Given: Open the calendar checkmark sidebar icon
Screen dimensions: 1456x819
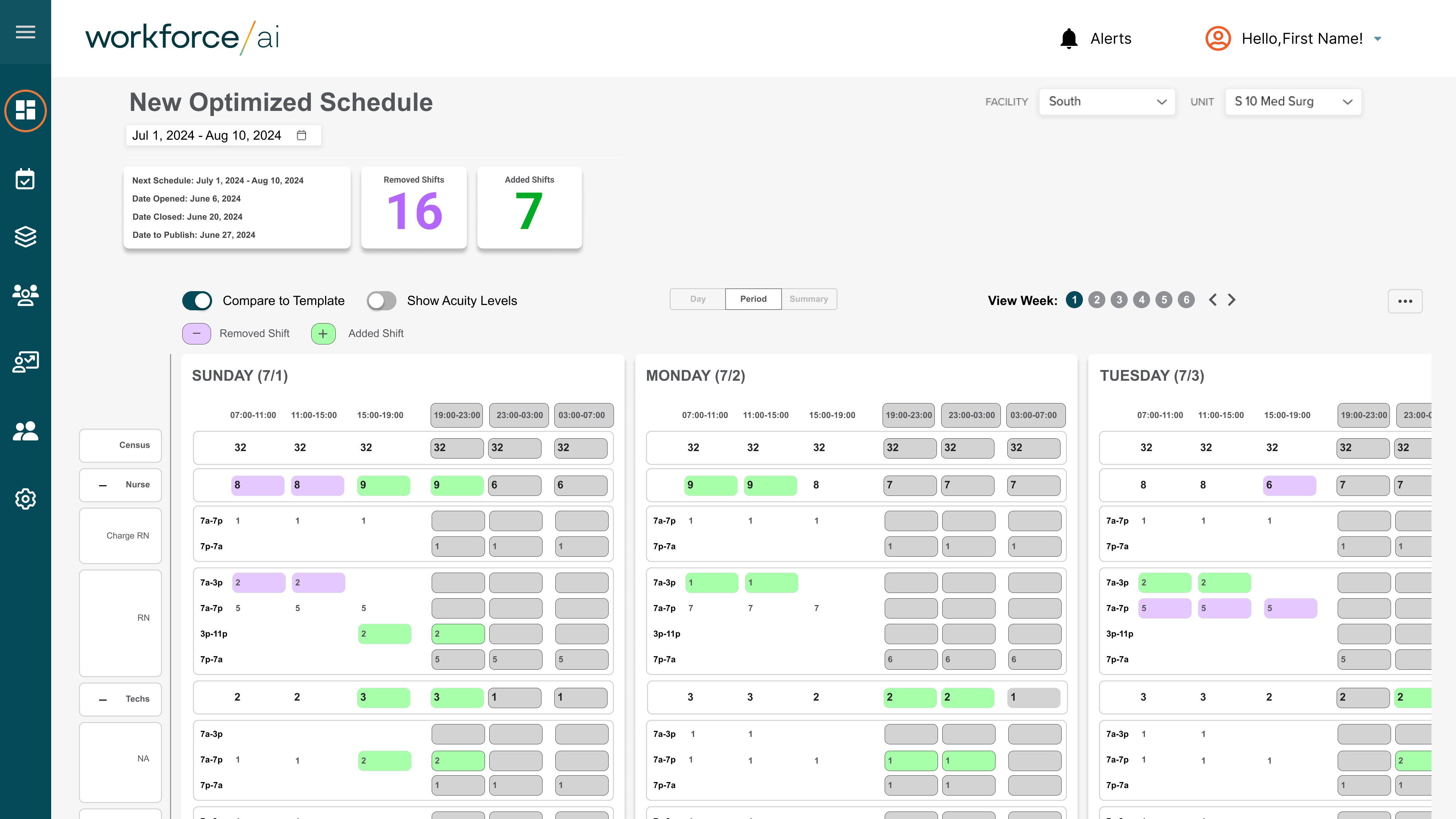Looking at the screenshot, I should (x=26, y=179).
